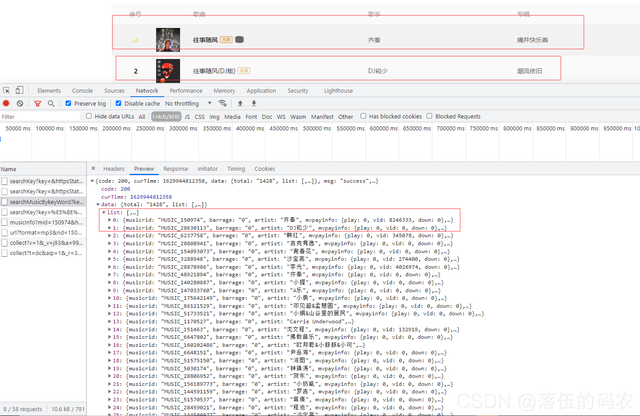Click the red record network log button
The width and height of the screenshot is (640, 416).
click(6, 103)
